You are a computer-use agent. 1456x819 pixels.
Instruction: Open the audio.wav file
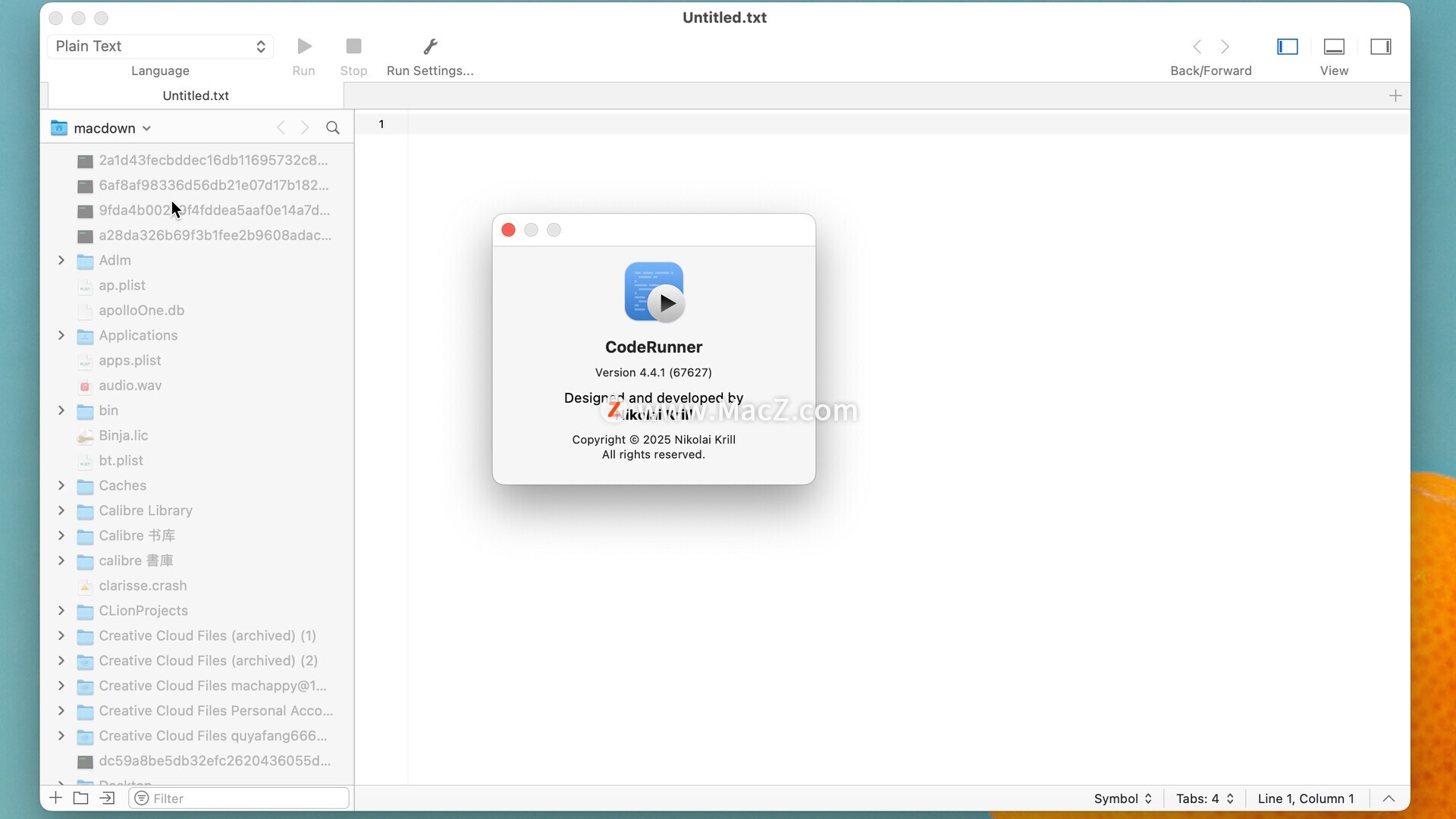click(x=130, y=385)
